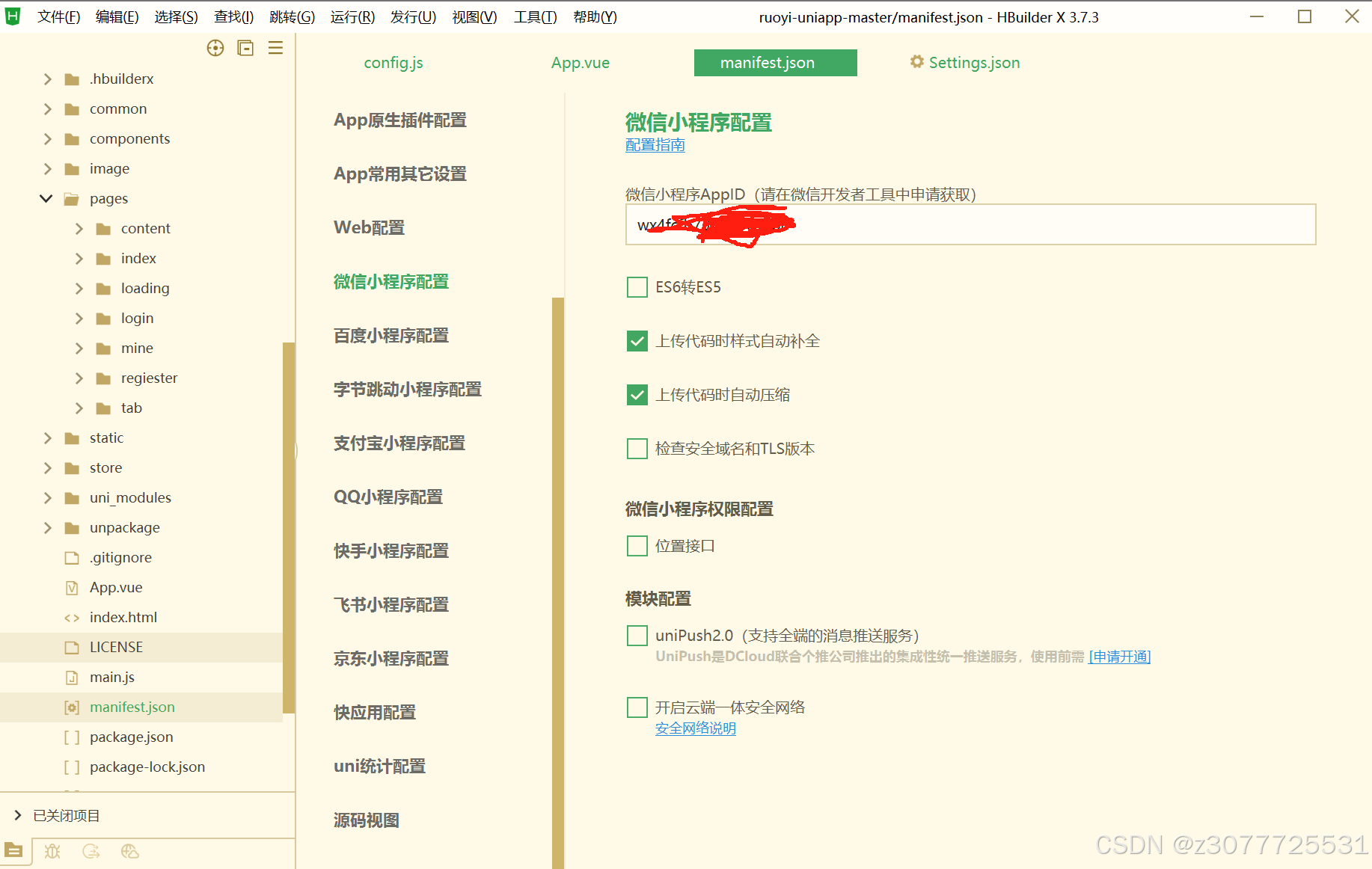Screen dimensions: 1372x869
Task: Click the collapse-all icon in project panel
Action: coord(245,48)
